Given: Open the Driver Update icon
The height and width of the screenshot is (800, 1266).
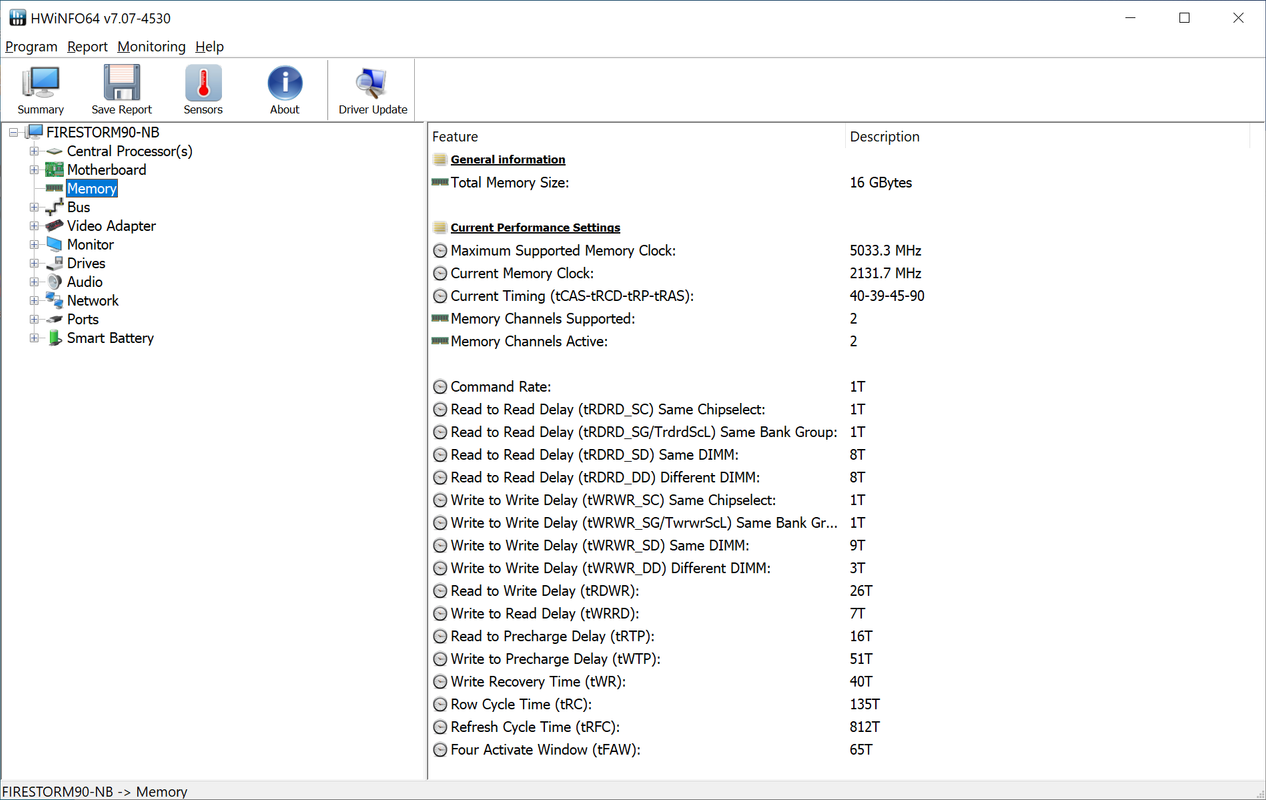Looking at the screenshot, I should (x=373, y=84).
